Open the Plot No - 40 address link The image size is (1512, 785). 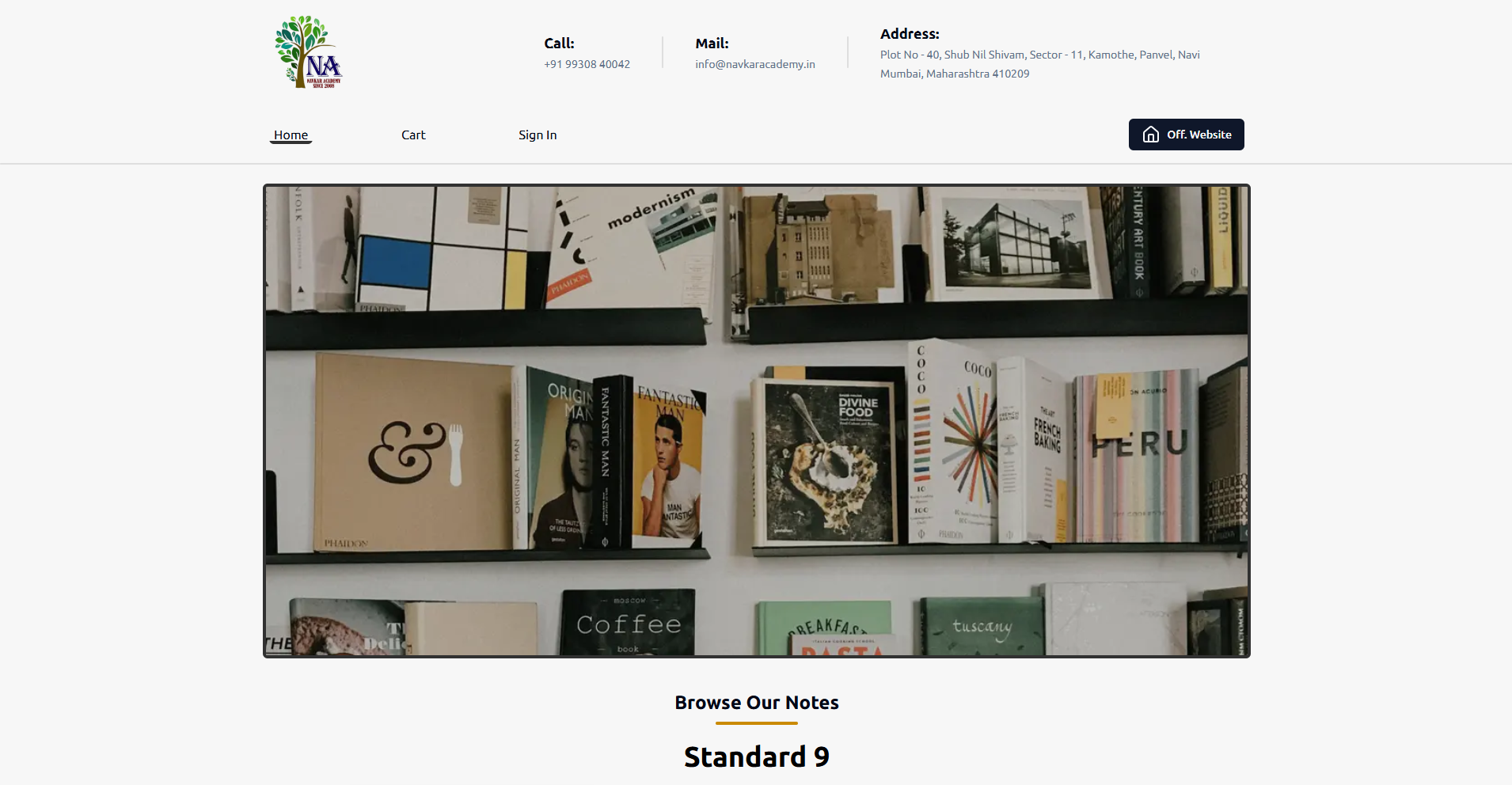pos(1039,64)
